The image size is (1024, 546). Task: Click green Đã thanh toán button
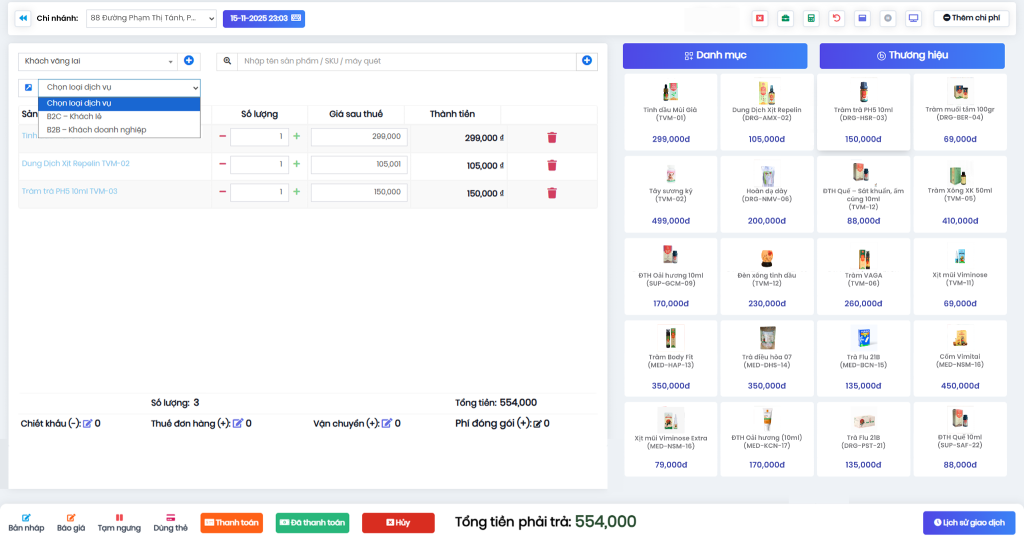[x=312, y=522]
